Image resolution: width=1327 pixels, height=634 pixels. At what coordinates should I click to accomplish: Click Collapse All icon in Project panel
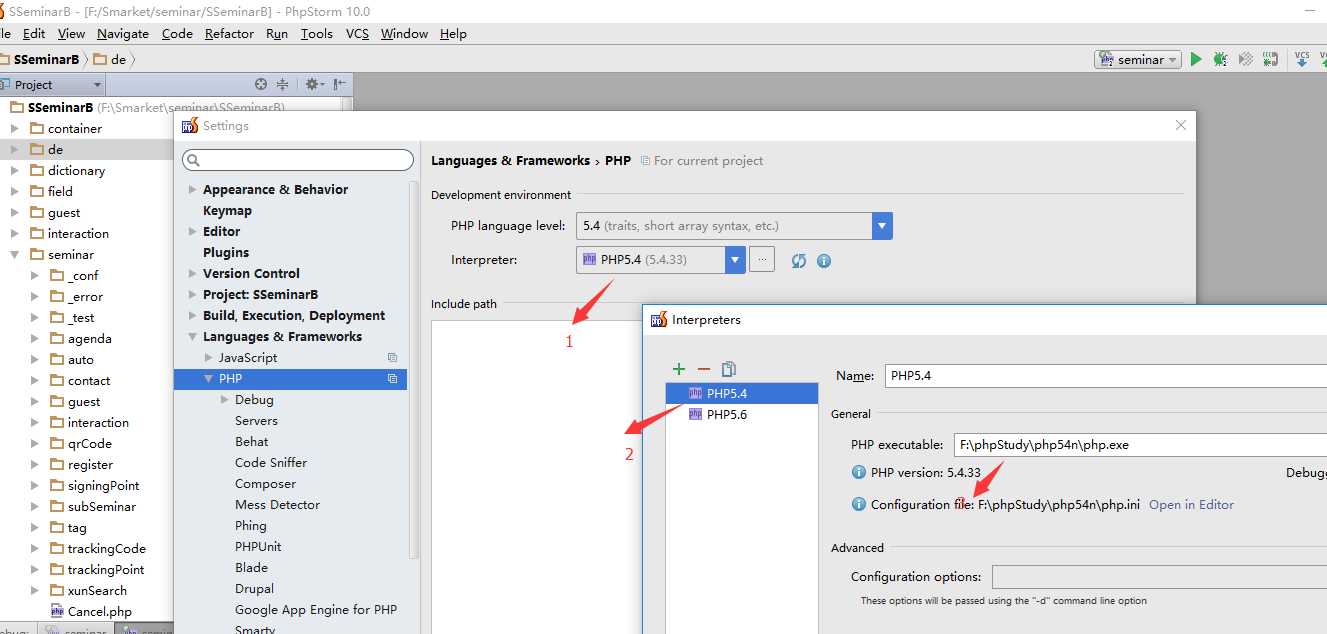[x=282, y=85]
